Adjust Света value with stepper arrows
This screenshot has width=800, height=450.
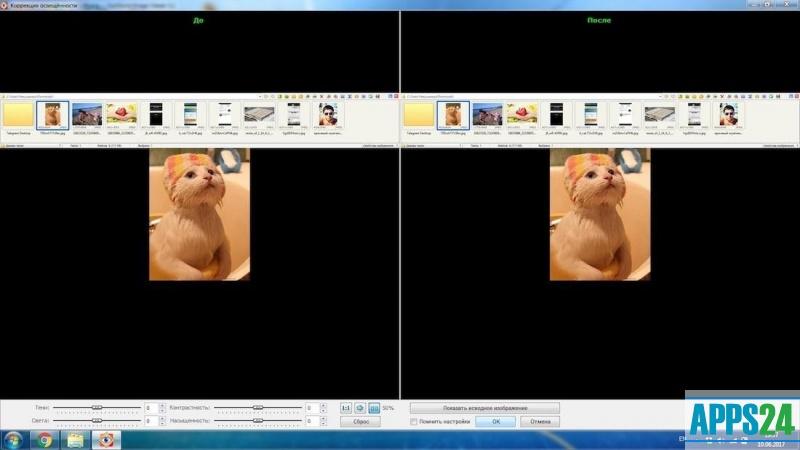tap(162, 421)
